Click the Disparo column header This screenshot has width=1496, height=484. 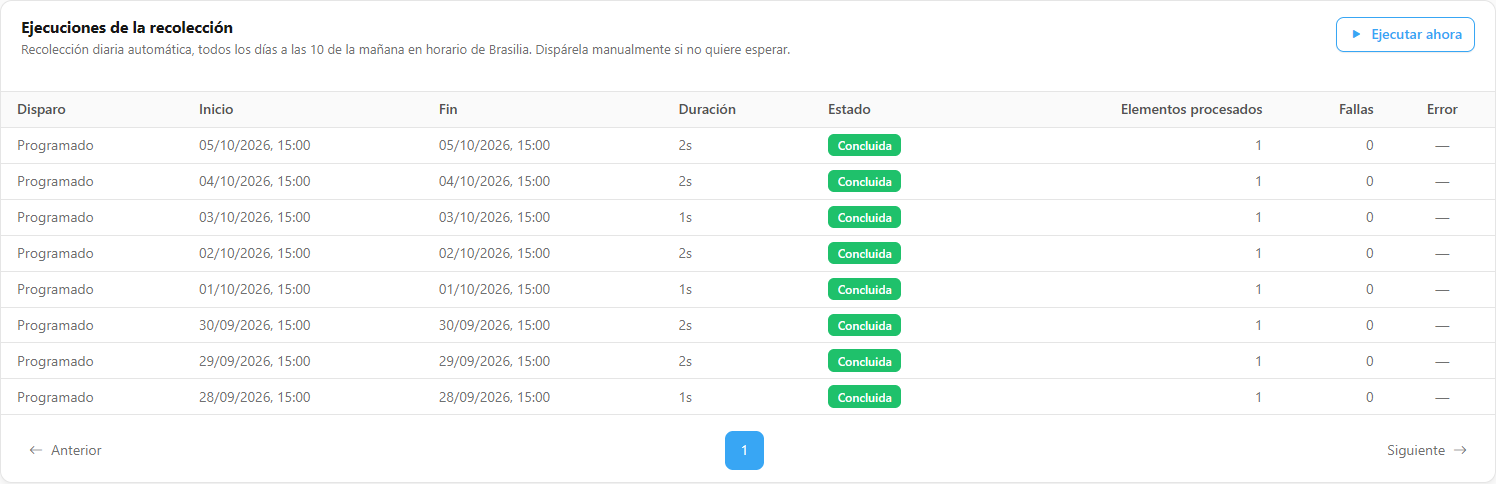point(41,109)
